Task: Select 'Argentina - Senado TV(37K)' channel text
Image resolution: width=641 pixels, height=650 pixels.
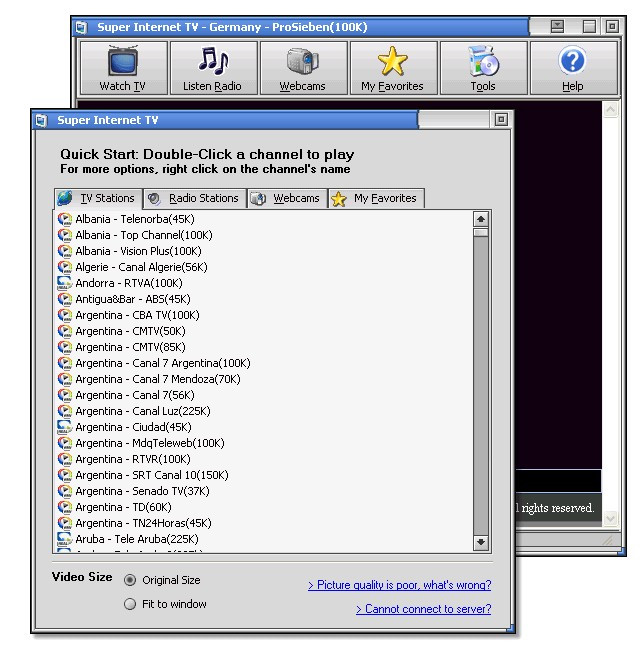Action: (142, 491)
